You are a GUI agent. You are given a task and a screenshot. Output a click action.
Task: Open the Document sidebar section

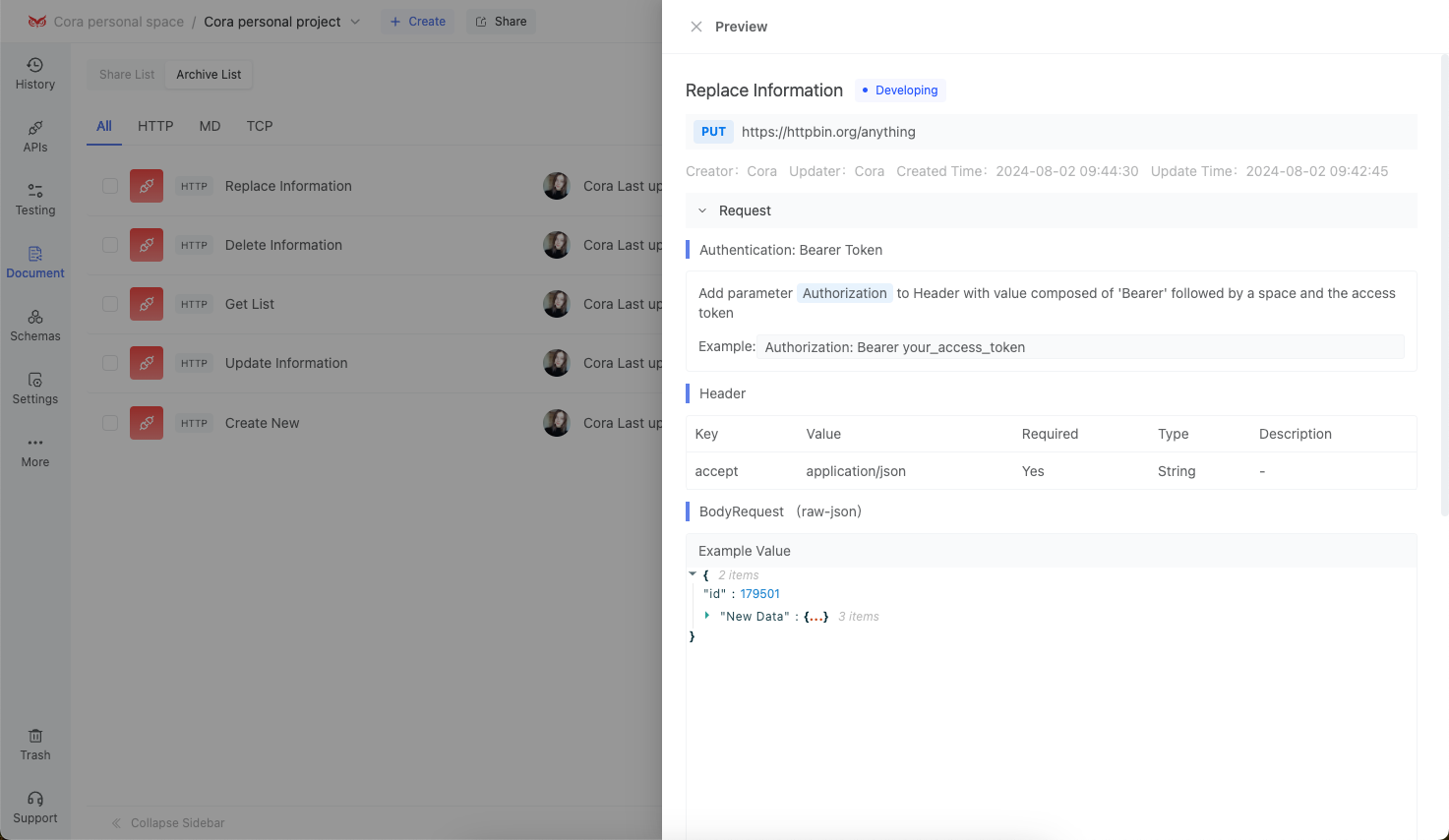(35, 263)
